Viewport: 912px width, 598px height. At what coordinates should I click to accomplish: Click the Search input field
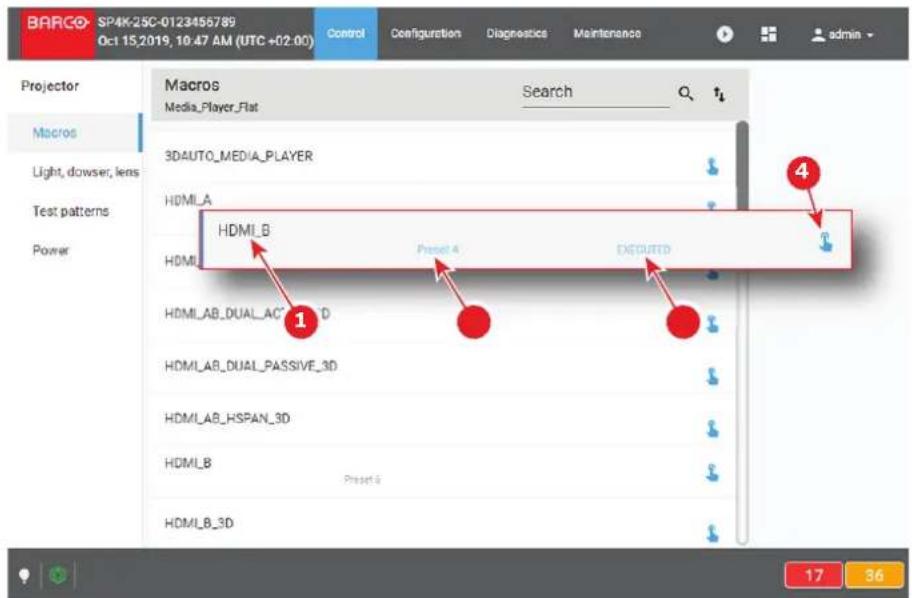[x=596, y=92]
